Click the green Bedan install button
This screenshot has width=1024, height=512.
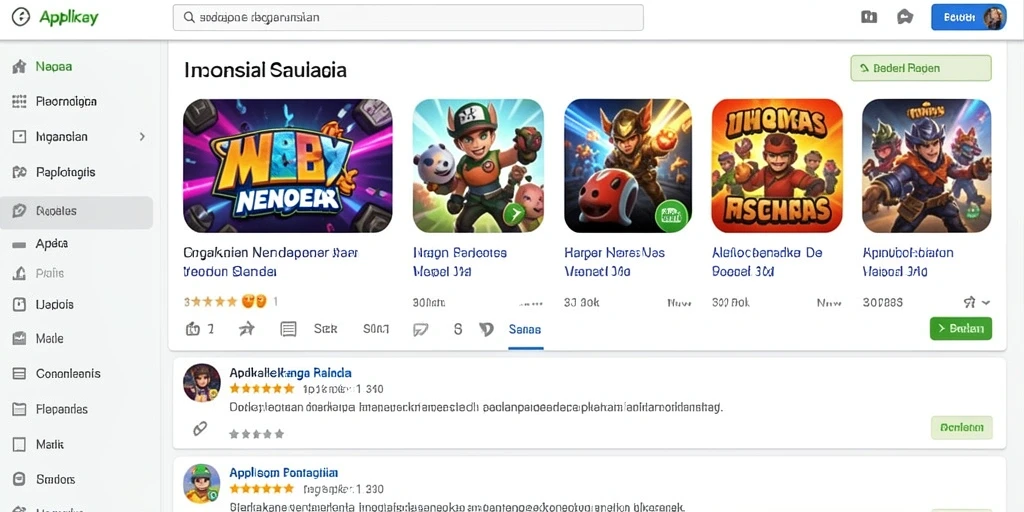961,328
